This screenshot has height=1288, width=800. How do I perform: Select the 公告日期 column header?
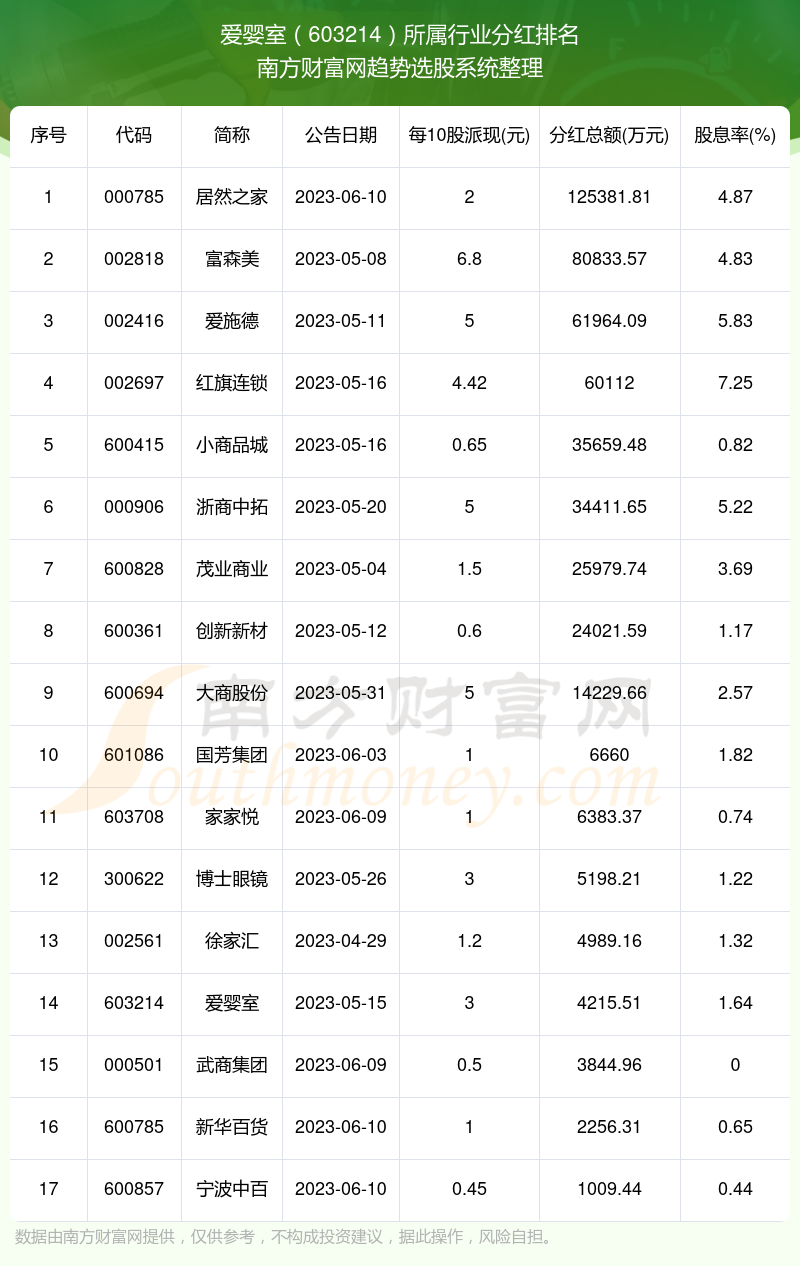click(x=340, y=135)
